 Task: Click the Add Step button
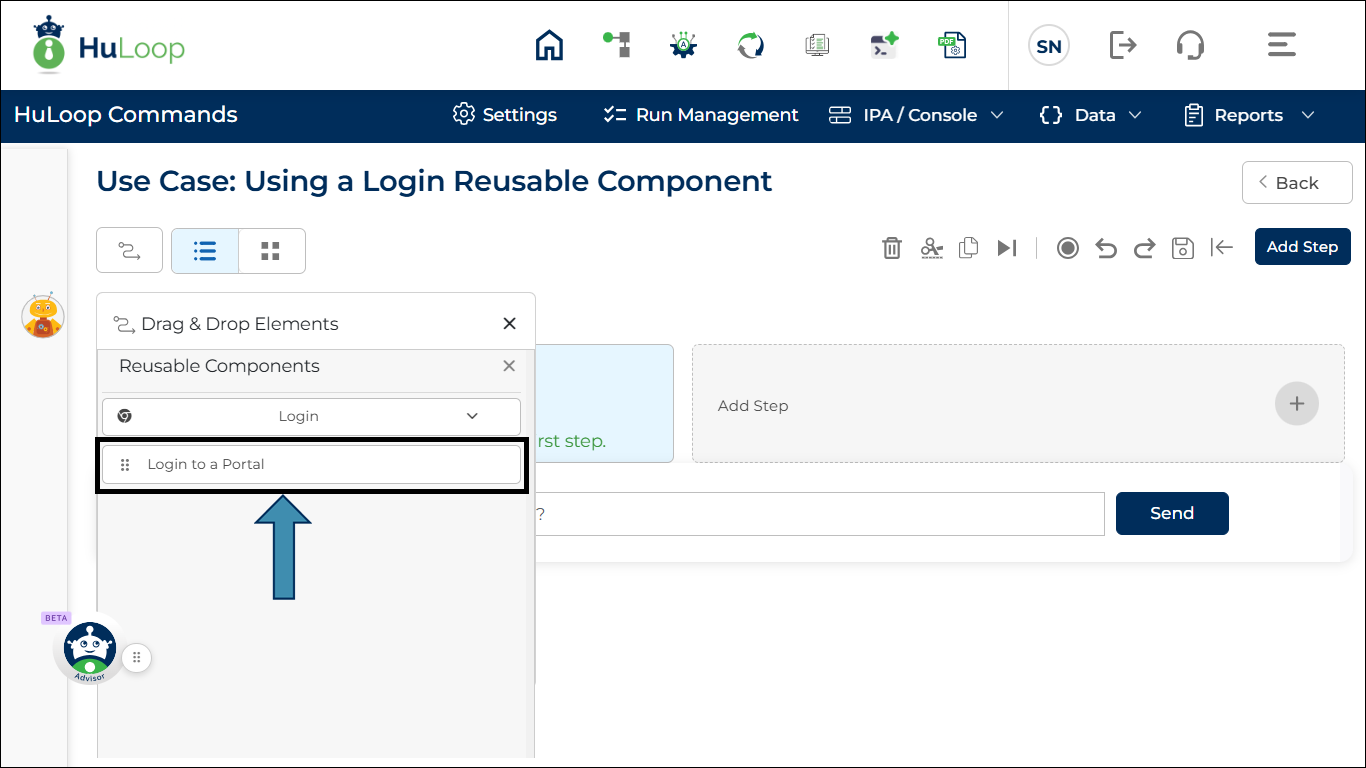(x=1302, y=247)
